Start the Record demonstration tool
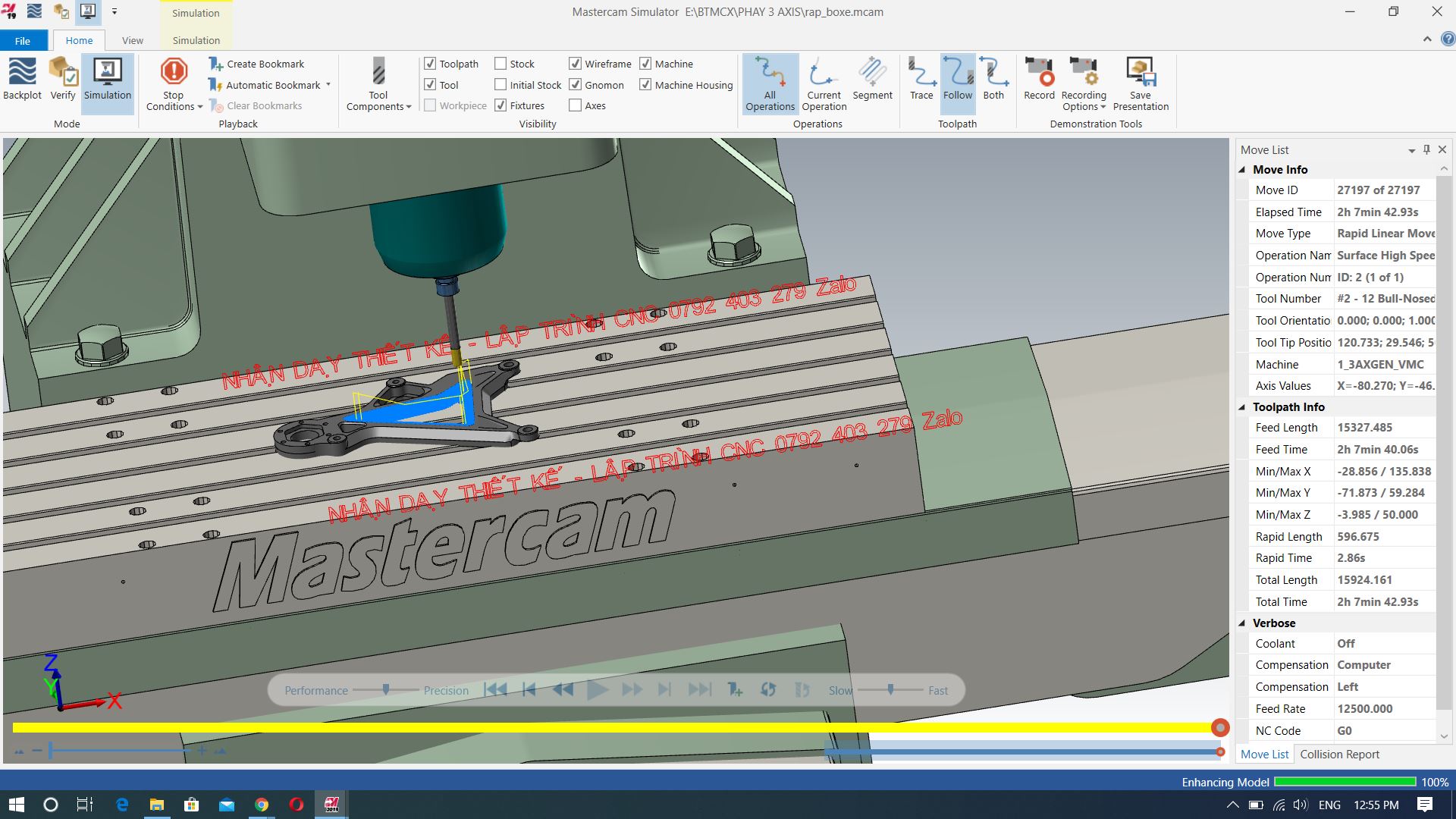This screenshot has width=1456, height=819. (1039, 78)
